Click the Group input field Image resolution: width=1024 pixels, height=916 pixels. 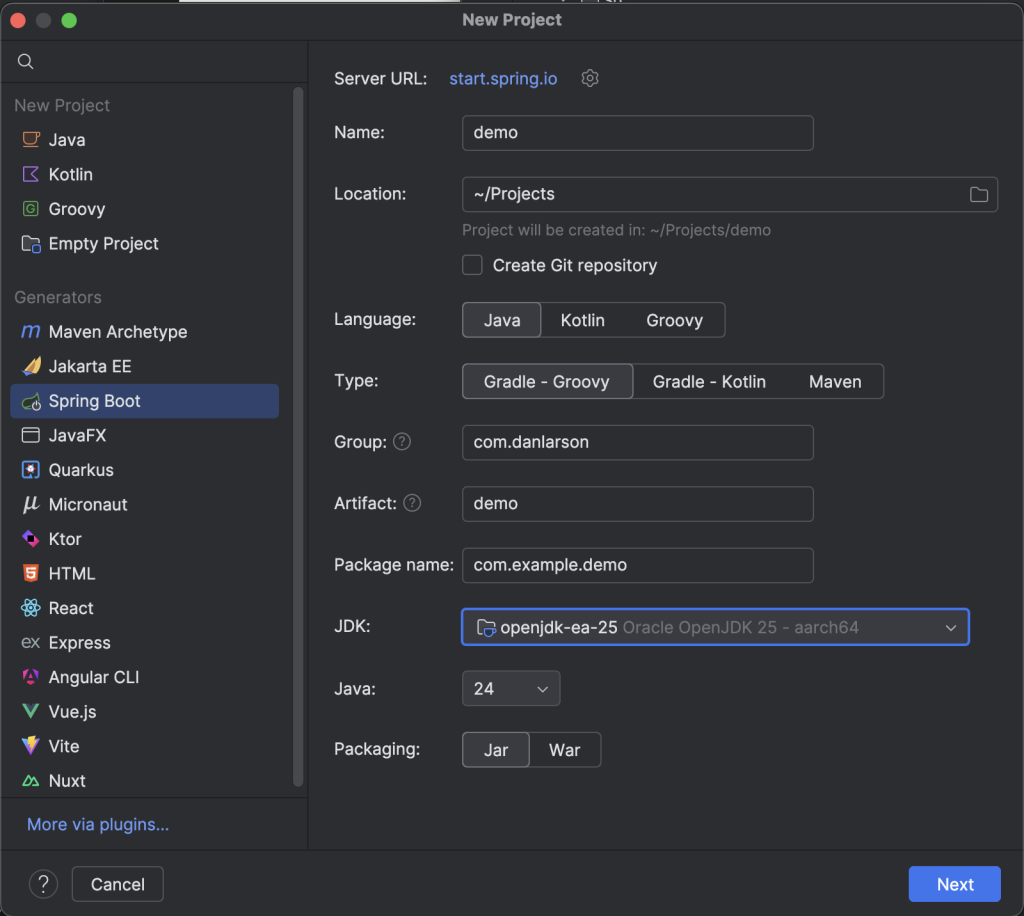coord(637,443)
